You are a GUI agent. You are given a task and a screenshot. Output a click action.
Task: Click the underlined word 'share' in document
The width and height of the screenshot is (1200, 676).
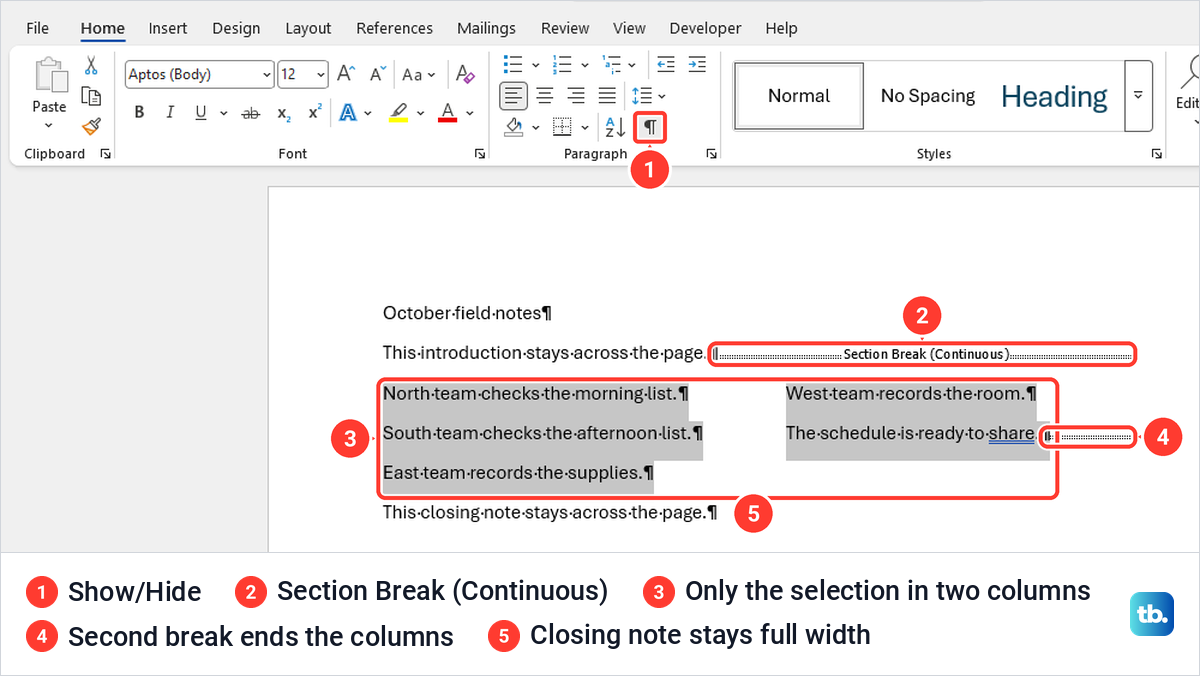pyautogui.click(x=1011, y=433)
